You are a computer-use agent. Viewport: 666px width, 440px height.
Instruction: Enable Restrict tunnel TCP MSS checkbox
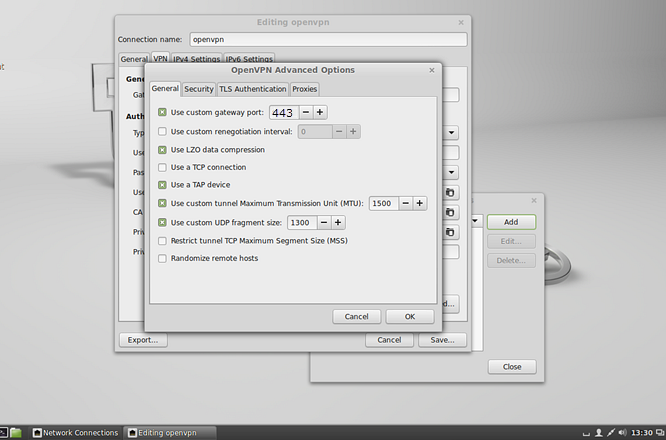[x=162, y=241]
